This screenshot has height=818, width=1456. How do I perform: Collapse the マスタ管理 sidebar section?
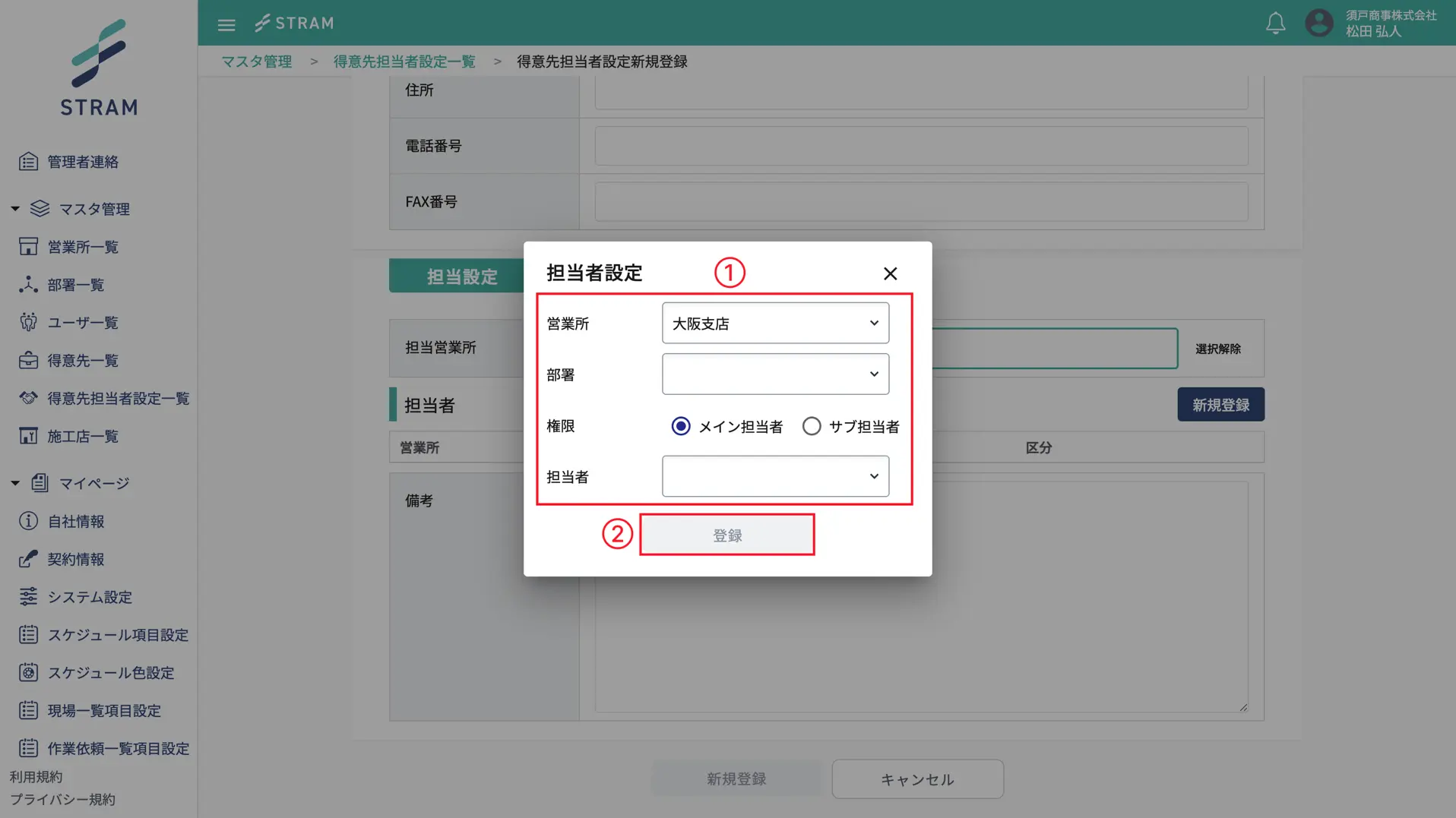[15, 209]
